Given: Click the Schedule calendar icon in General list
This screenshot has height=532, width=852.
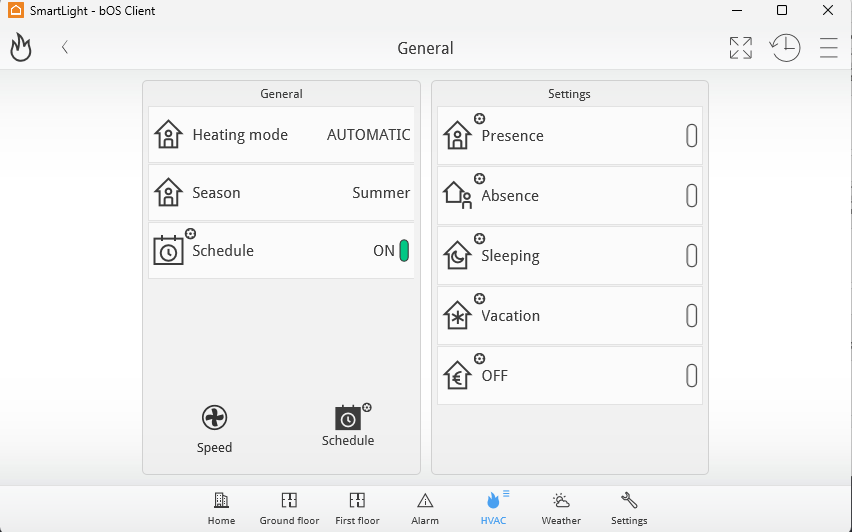Looking at the screenshot, I should [168, 251].
